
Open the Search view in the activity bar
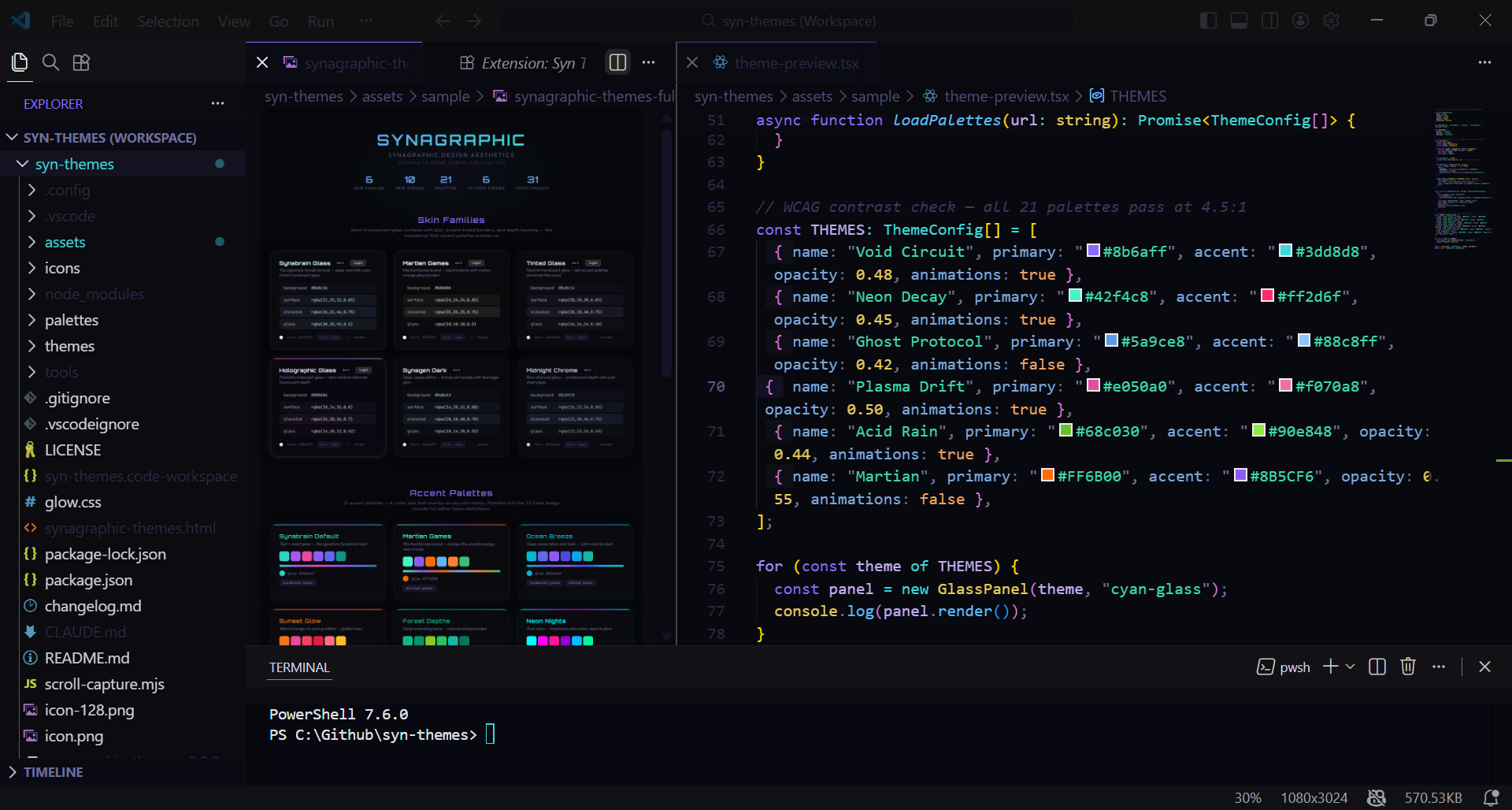point(50,62)
